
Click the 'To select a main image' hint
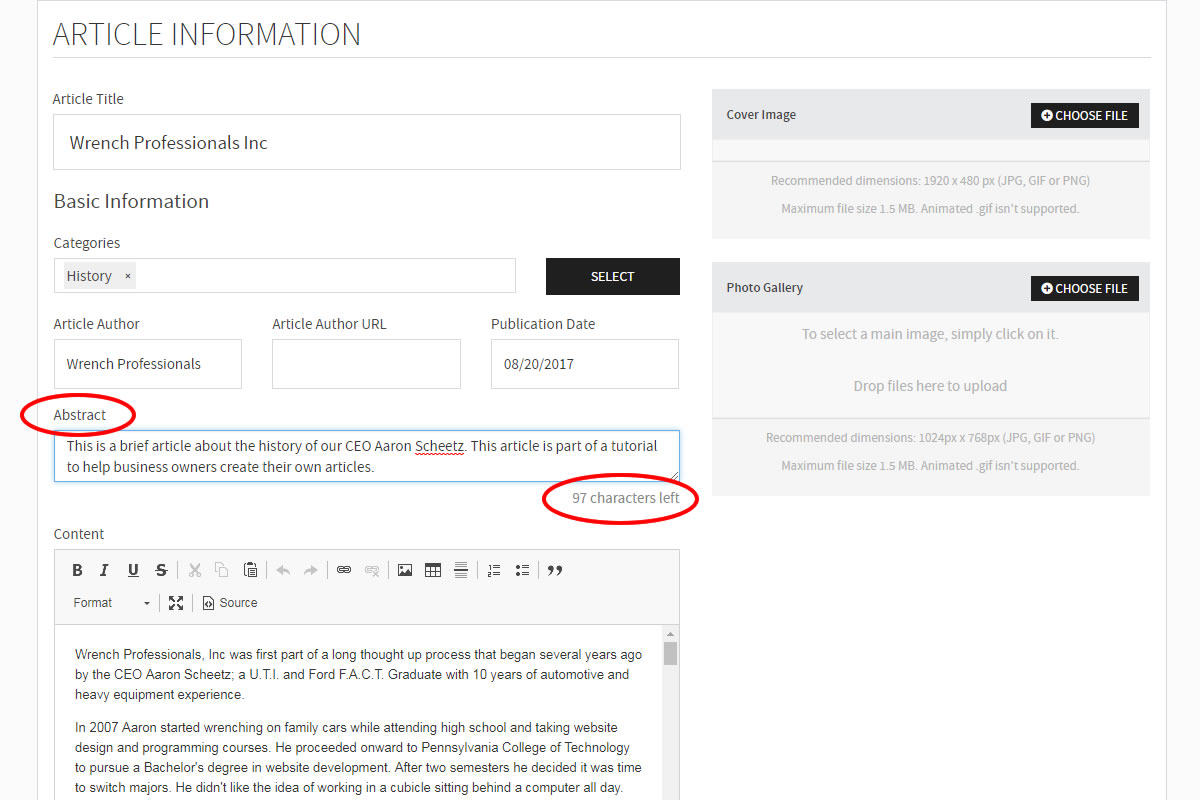pyautogui.click(x=930, y=334)
